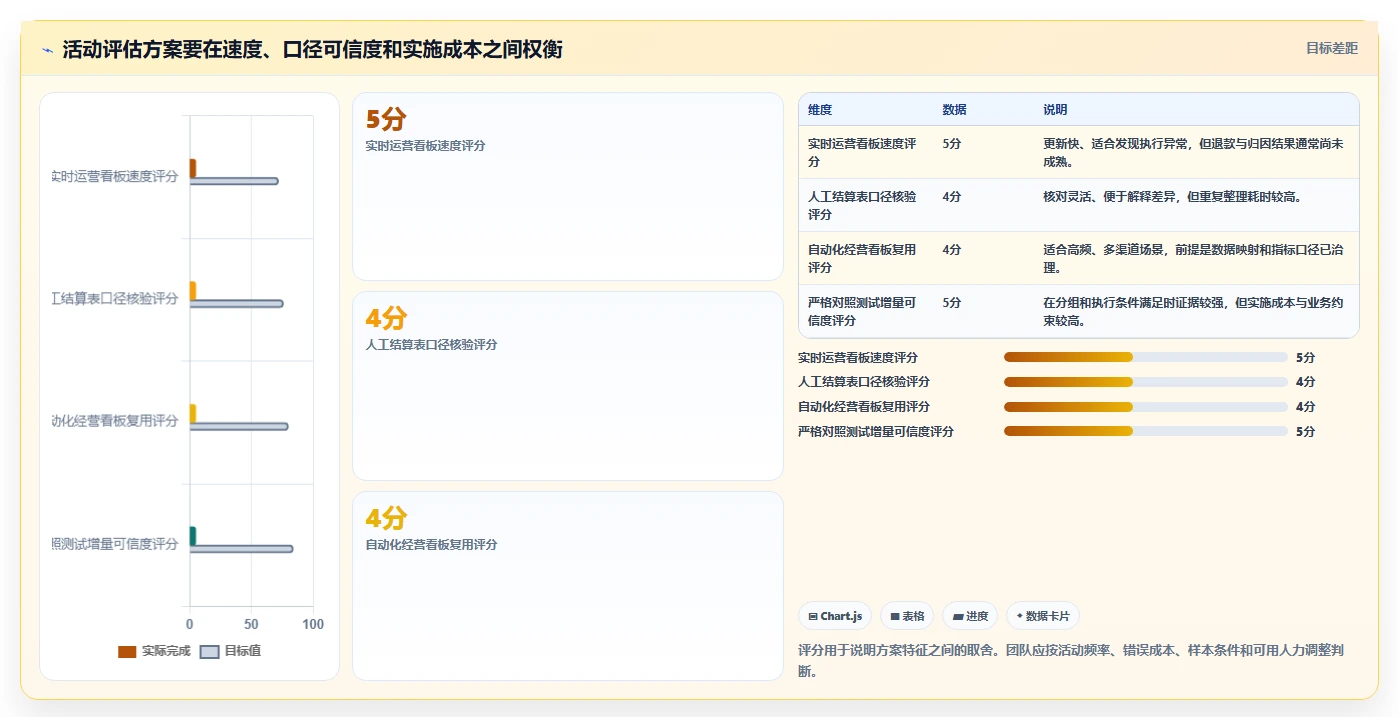Click the progress bar for 自动化经营看板复用评分
Image resolution: width=1399 pixels, height=717 pixels.
click(1146, 407)
